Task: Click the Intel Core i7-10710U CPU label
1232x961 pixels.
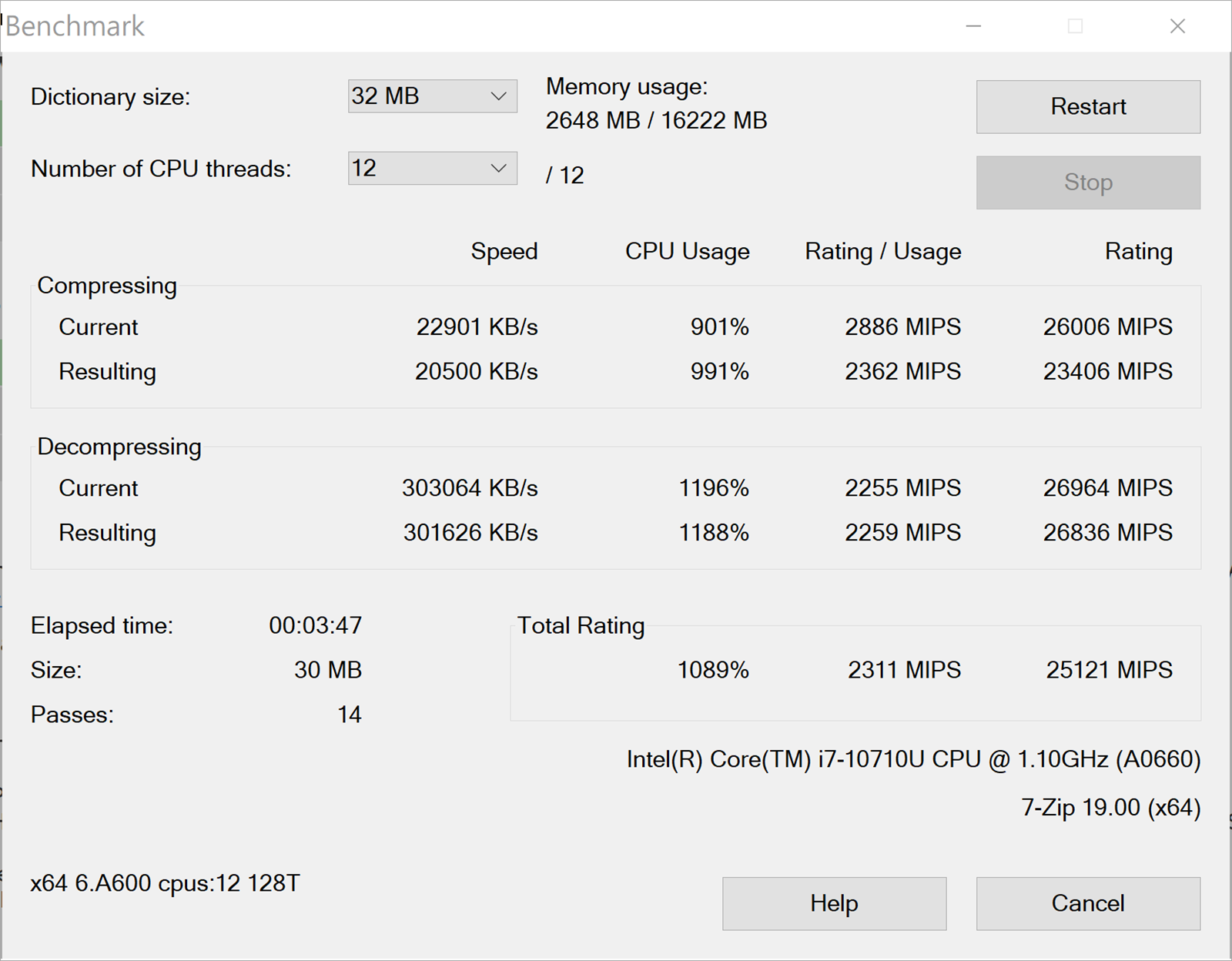Action: tap(913, 760)
